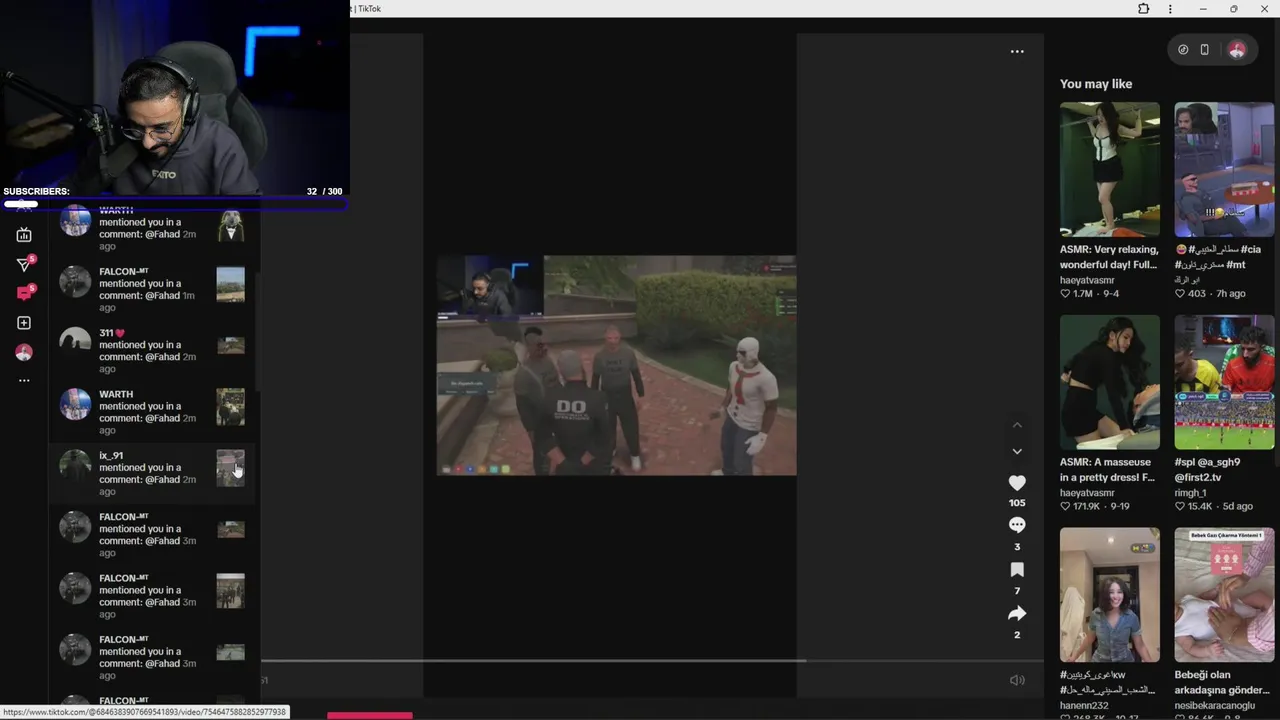Open 'ASMR: Very relaxing' video thumbnail
Screen dimensions: 1280x720
tap(1110, 169)
